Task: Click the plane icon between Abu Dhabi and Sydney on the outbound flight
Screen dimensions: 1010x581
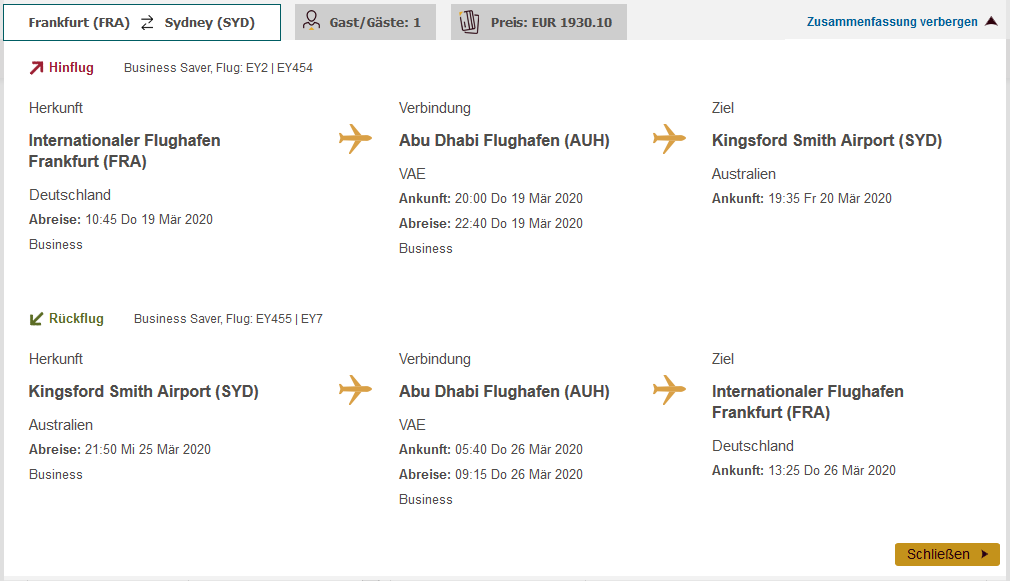Action: tap(669, 138)
